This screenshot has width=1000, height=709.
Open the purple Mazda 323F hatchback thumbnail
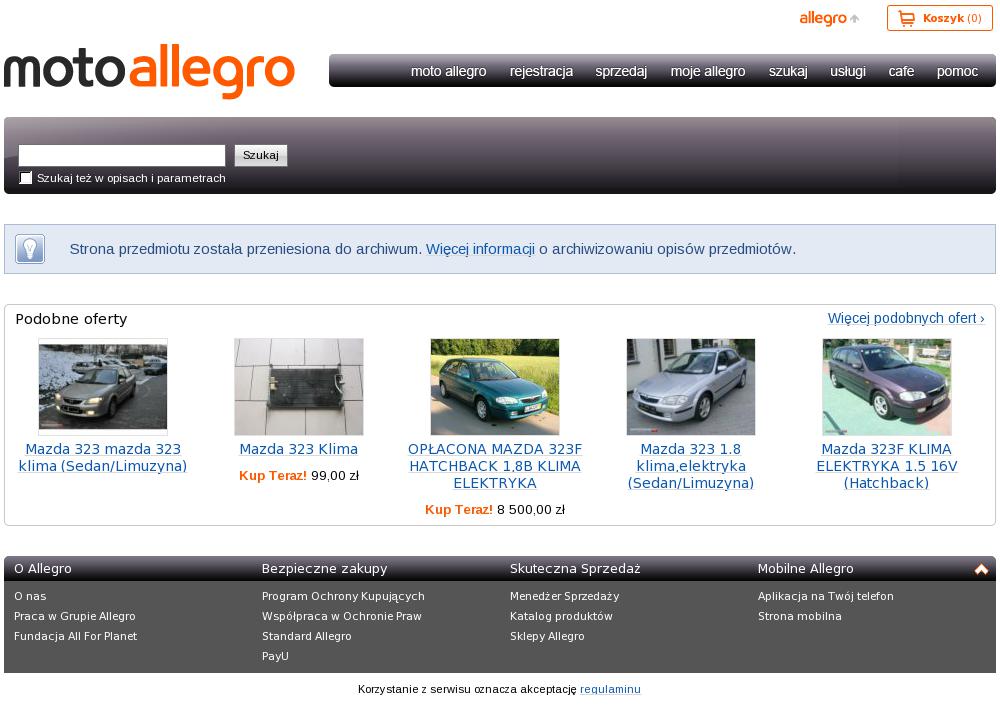886,387
